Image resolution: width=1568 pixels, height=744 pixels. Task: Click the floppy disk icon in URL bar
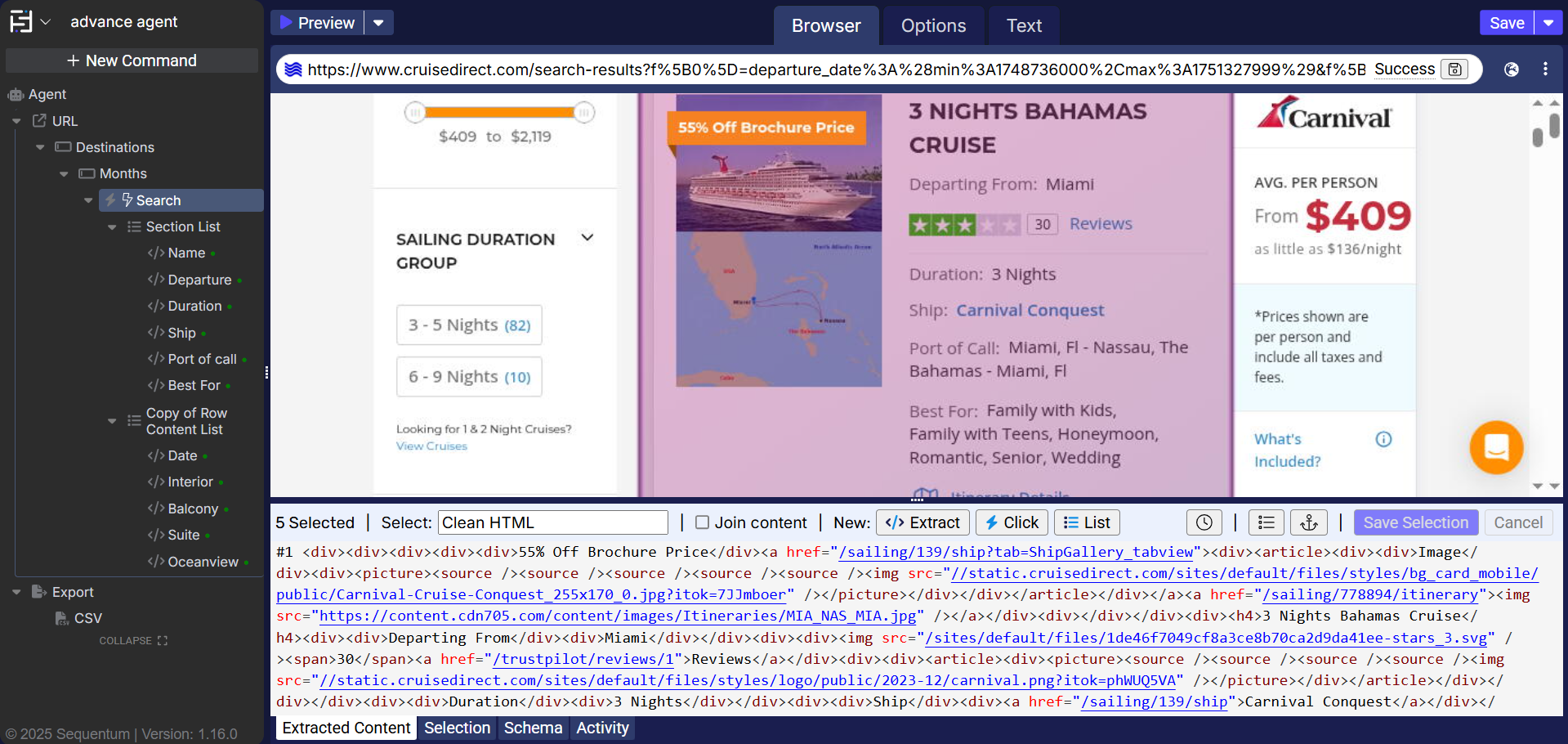pyautogui.click(x=1454, y=69)
